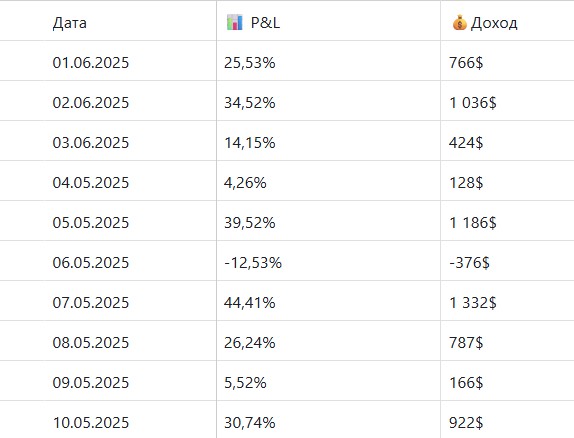Select the income value 424$
574x438 pixels.
[466, 142]
